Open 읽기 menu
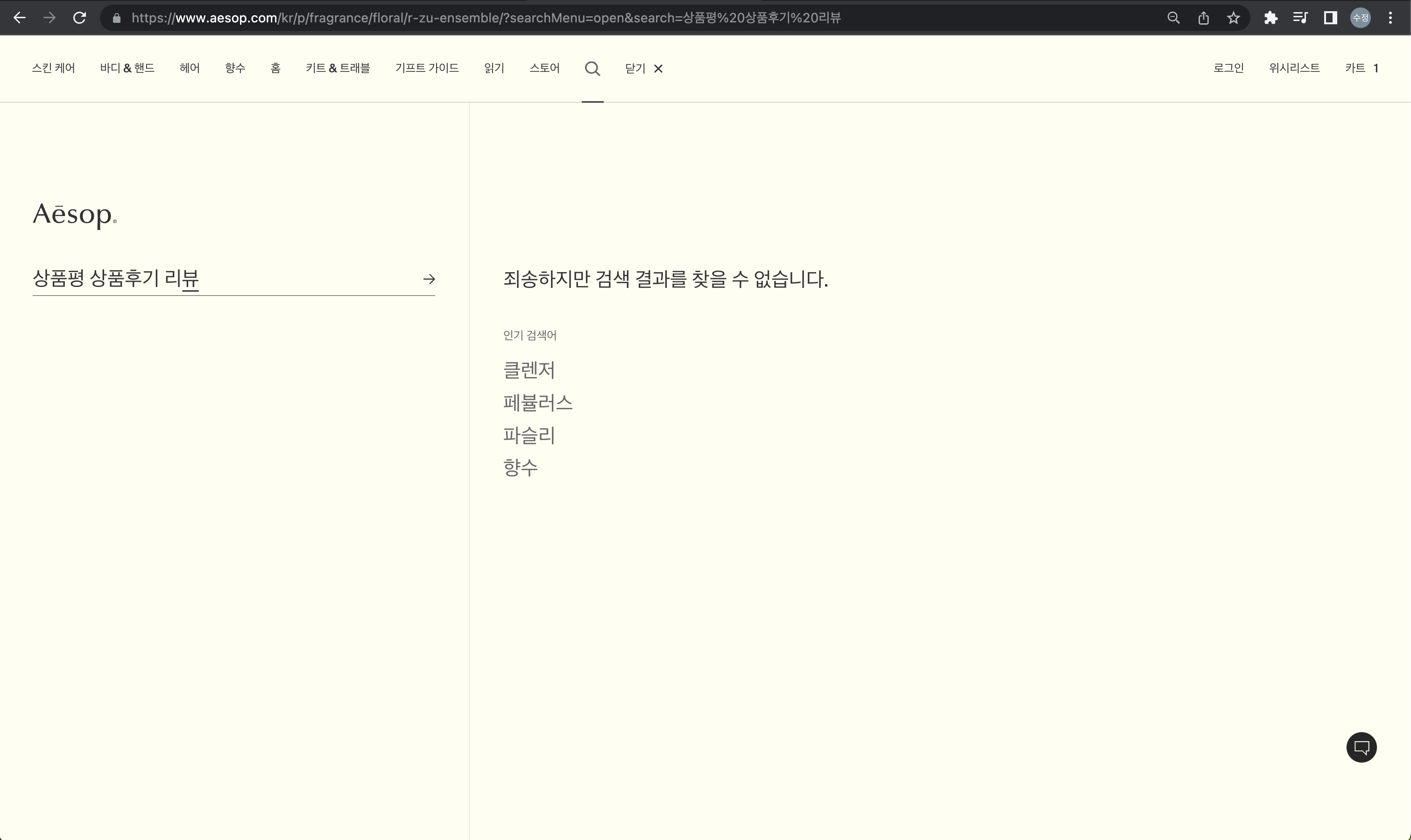This screenshot has width=1411, height=840. (x=494, y=68)
